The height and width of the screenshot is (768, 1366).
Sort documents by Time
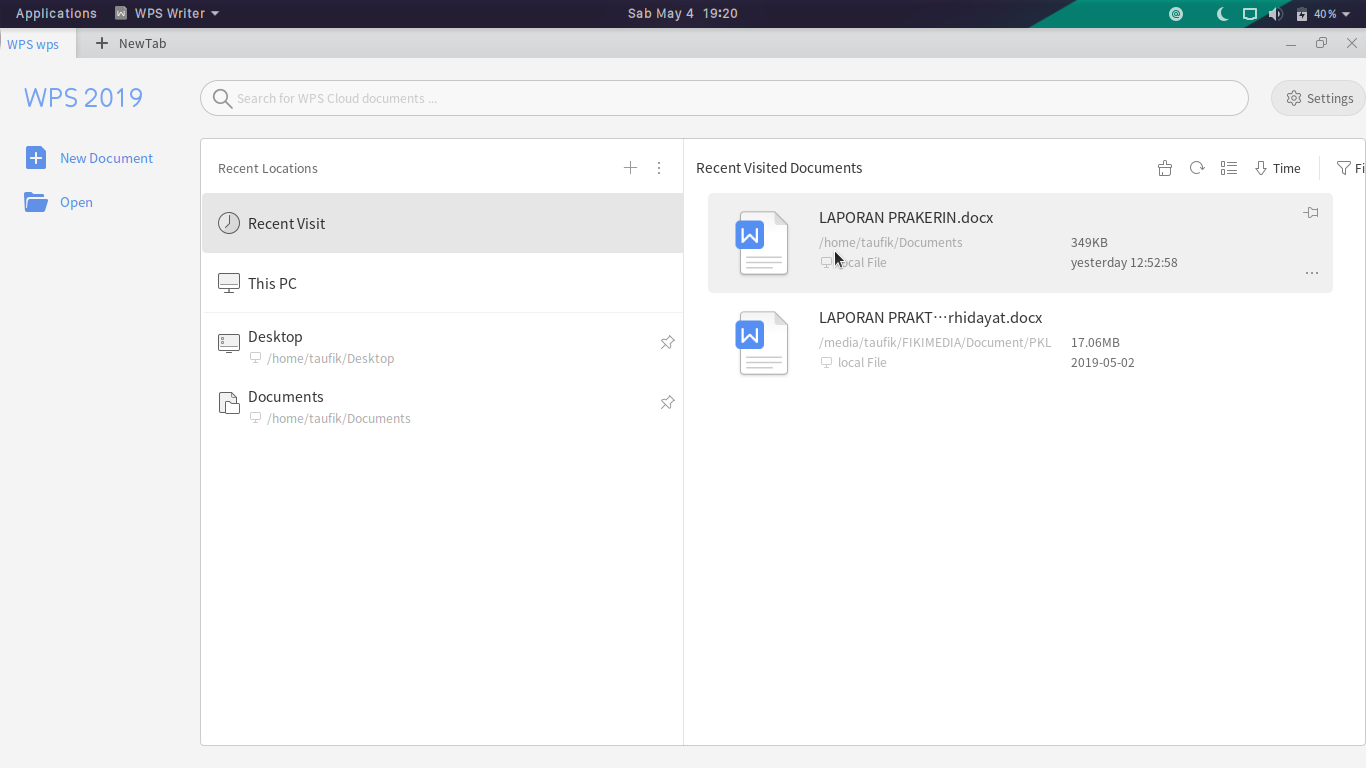click(x=1278, y=168)
